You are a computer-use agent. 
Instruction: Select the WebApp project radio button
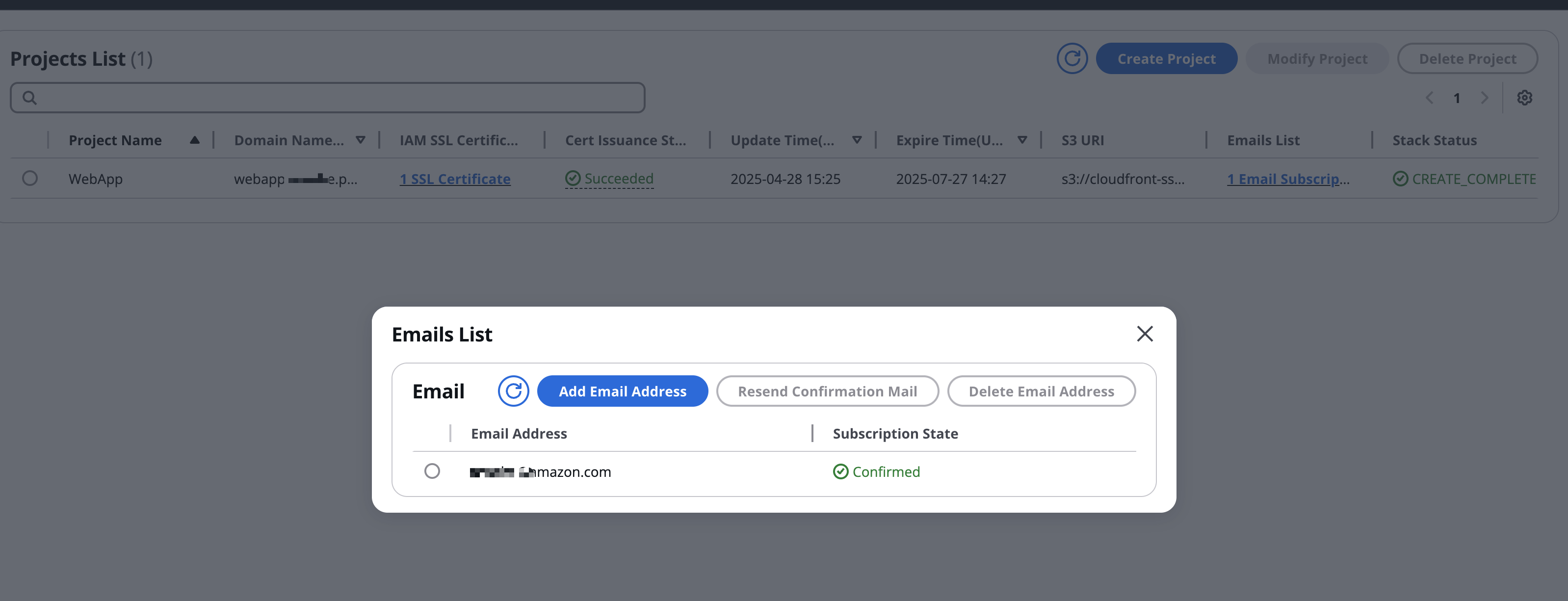point(30,179)
